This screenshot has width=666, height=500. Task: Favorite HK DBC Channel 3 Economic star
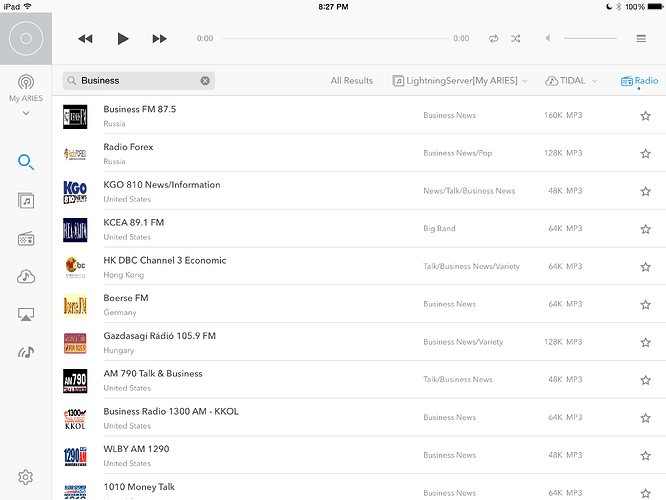click(646, 267)
